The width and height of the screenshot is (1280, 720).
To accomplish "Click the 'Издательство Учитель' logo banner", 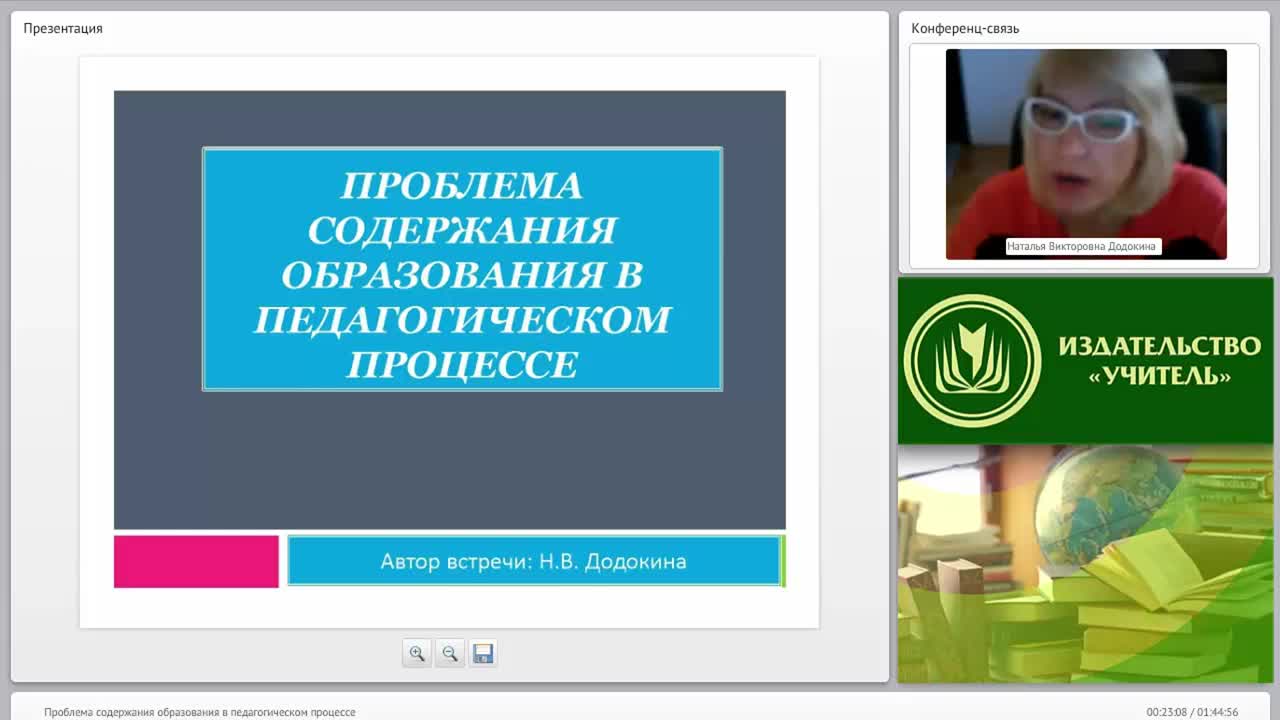I will [x=1085, y=361].
